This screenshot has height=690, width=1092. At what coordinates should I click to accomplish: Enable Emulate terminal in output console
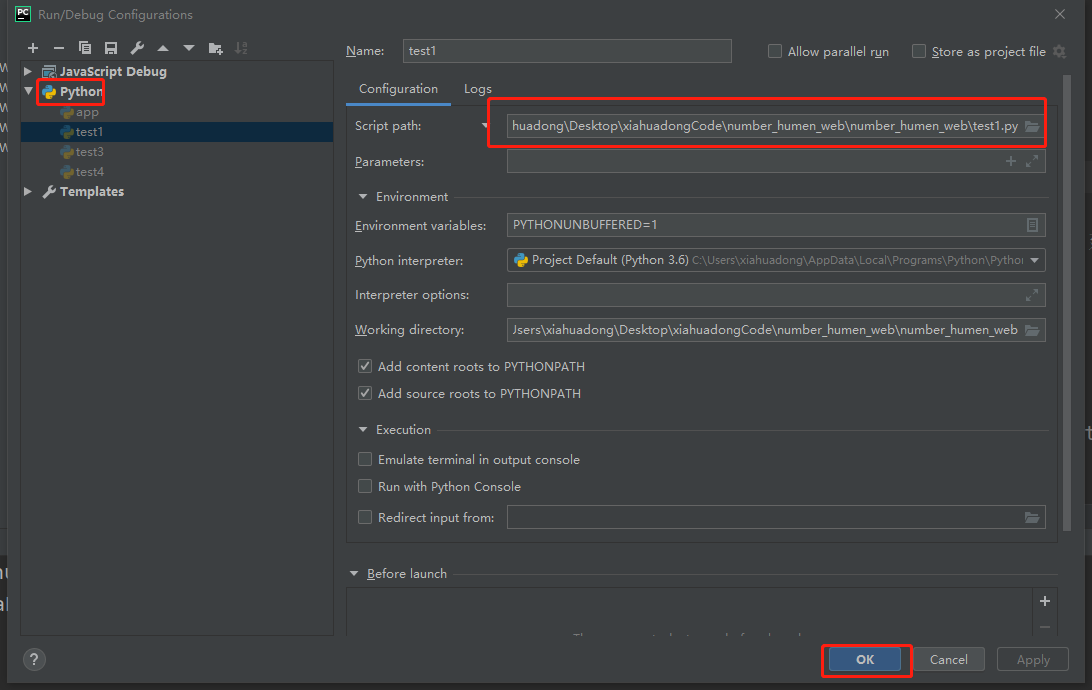(x=365, y=460)
